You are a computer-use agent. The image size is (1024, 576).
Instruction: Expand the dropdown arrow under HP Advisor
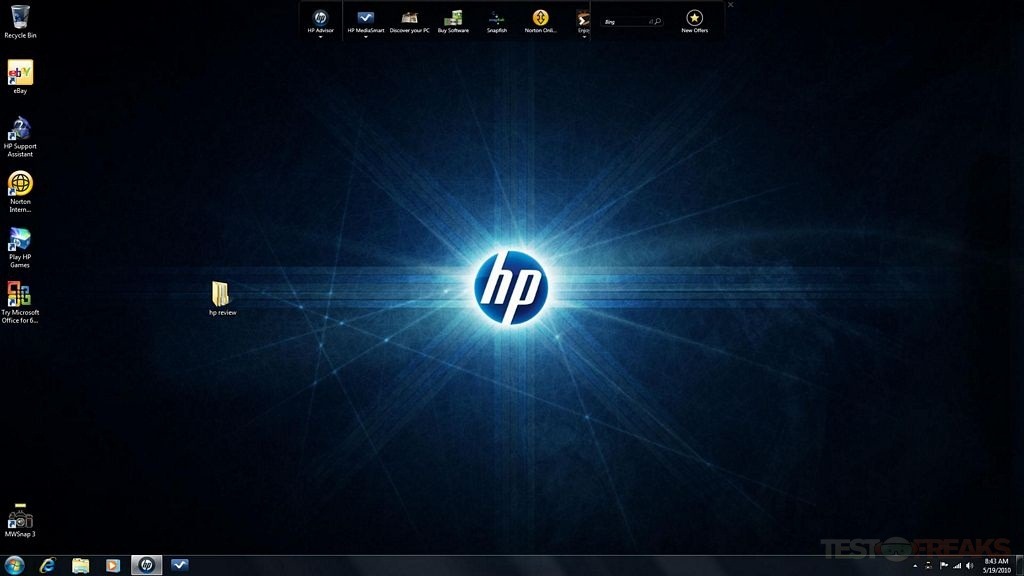320,37
